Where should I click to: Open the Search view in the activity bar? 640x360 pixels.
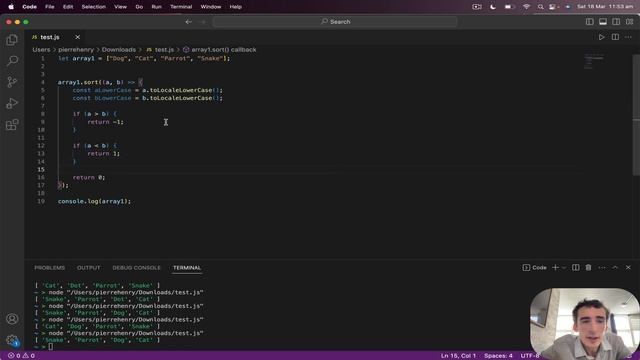point(12,61)
